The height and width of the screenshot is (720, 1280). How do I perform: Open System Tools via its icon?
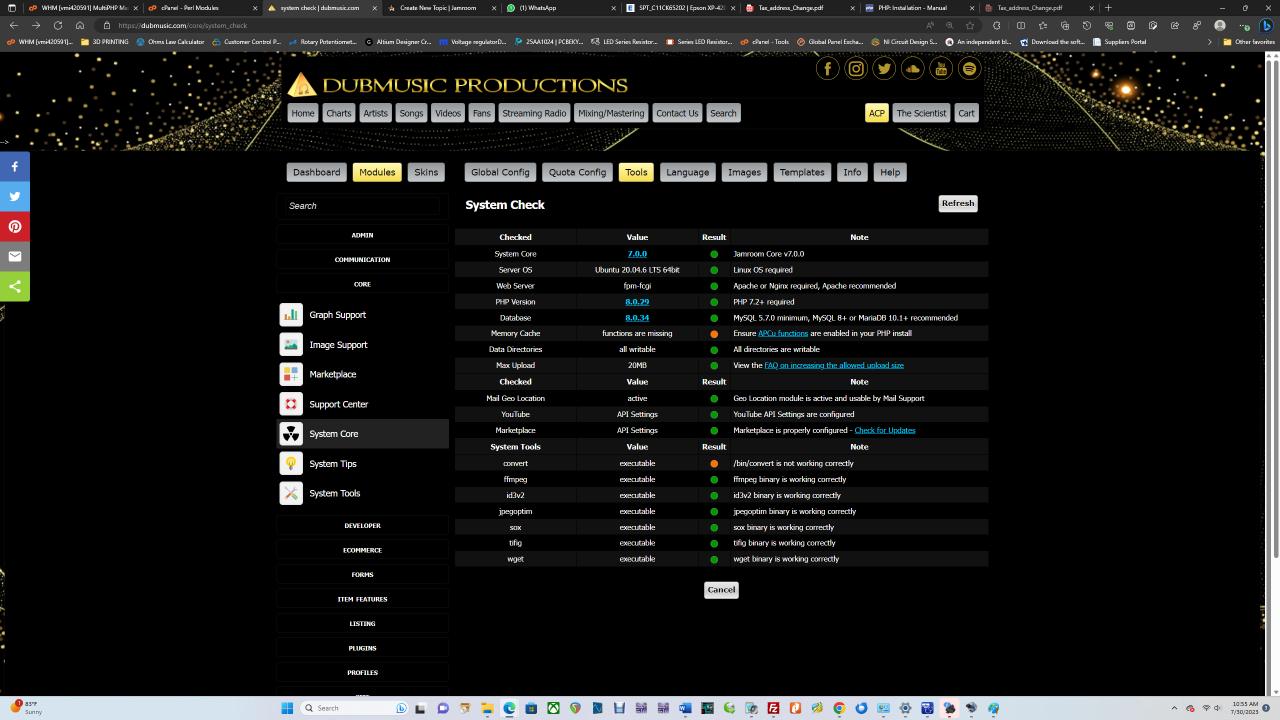click(x=291, y=493)
